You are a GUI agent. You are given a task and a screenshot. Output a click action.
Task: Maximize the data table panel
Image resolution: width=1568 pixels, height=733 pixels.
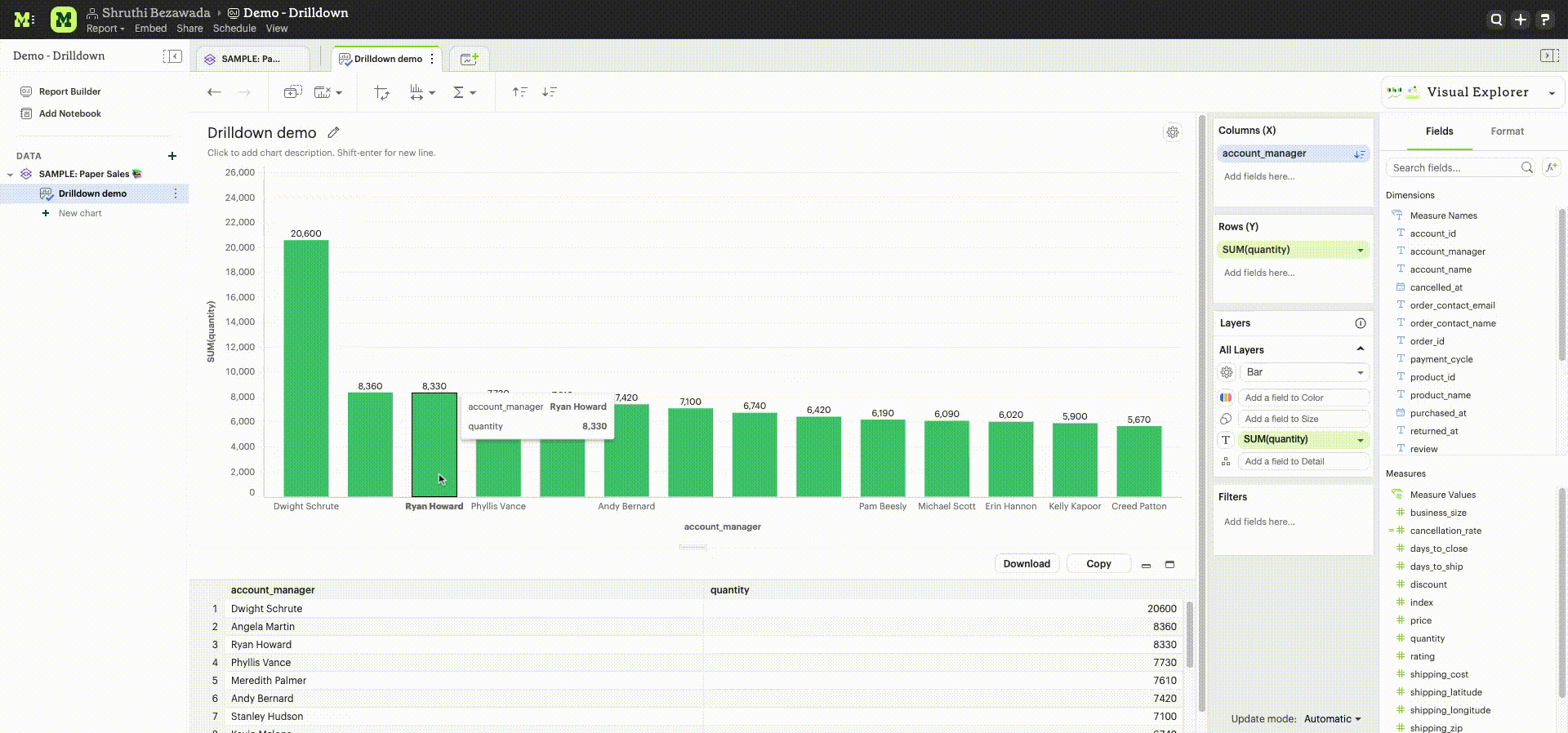1169,565
